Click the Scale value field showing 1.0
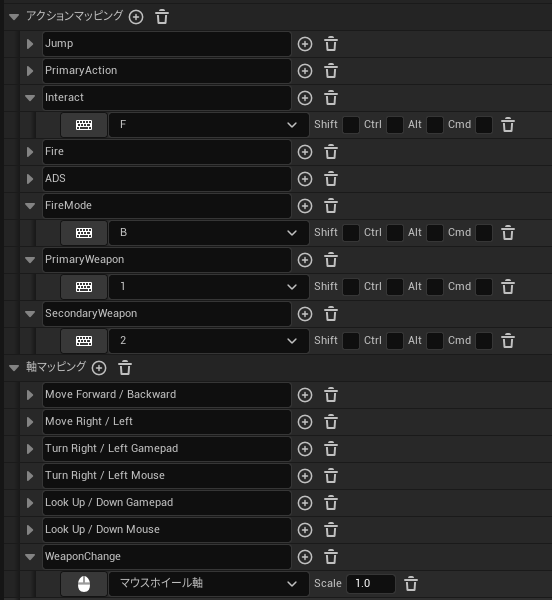This screenshot has height=600, width=552. pyautogui.click(x=371, y=584)
